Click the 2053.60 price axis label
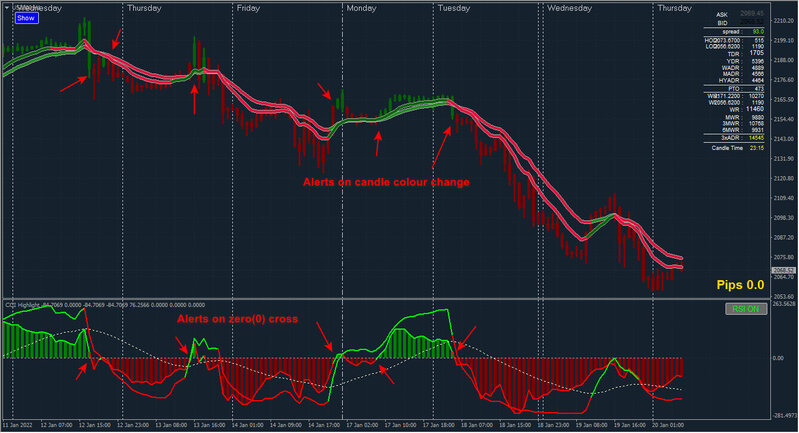This screenshot has height=433, width=799. [x=784, y=296]
